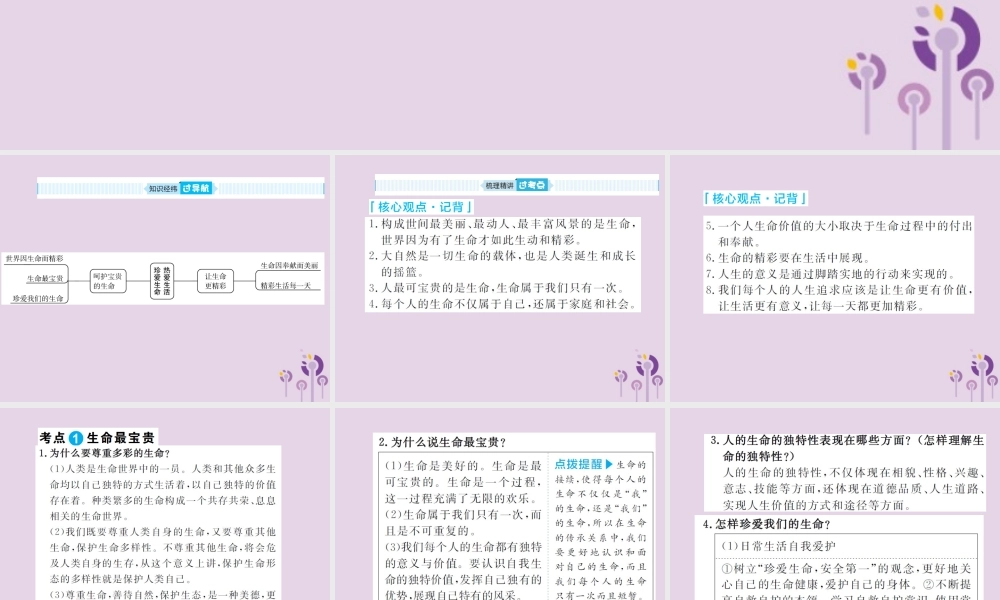Select the 让生命更精彩 box in the mind map
The image size is (1000, 600).
coord(216,281)
